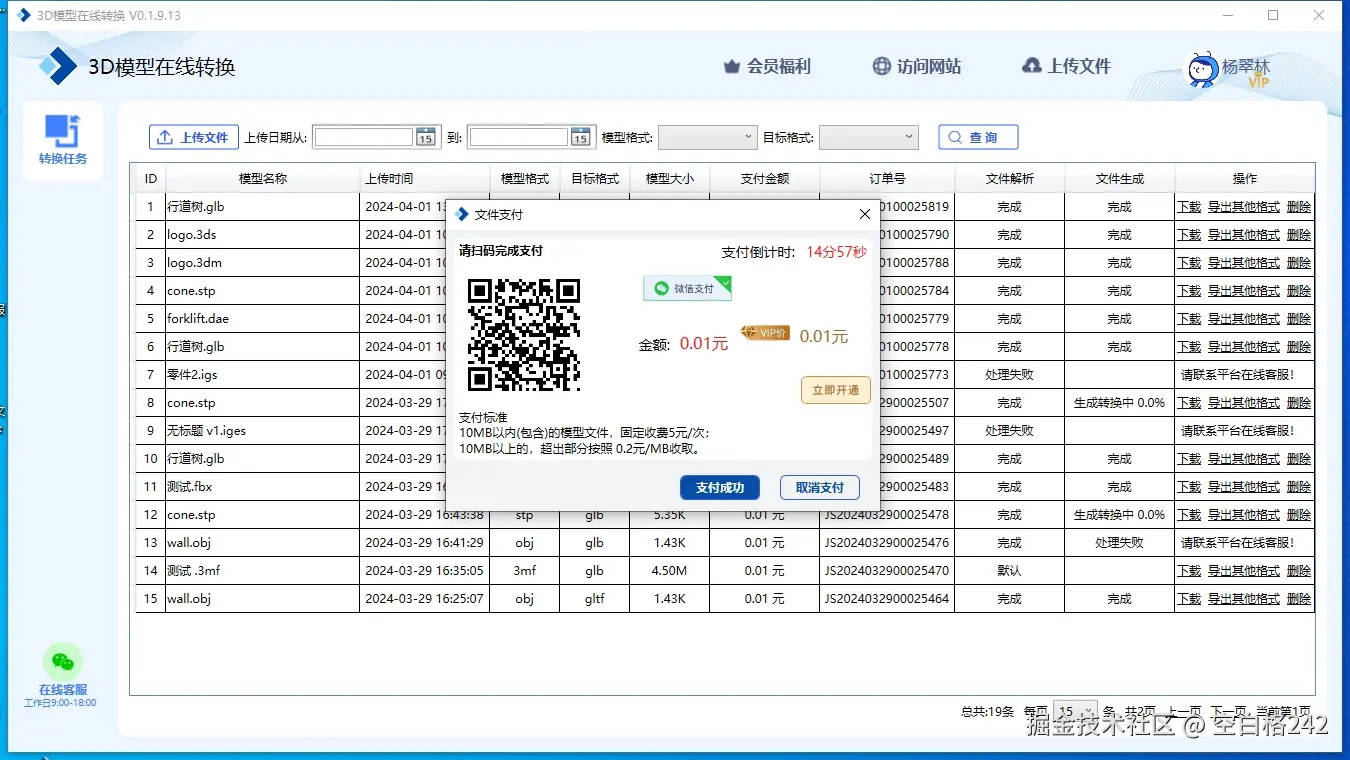Click 请联系平台在线客服! in row 7
1350x760 pixels.
coord(1238,375)
